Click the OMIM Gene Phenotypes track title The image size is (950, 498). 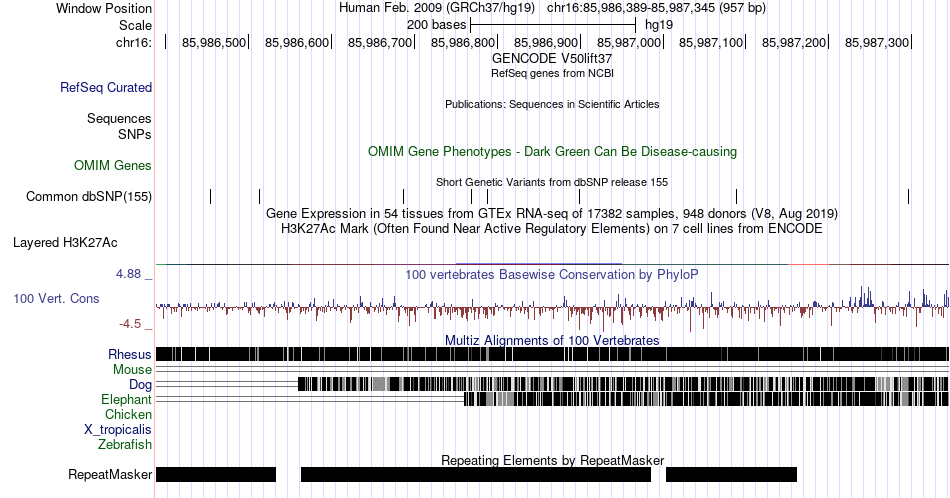tap(552, 151)
